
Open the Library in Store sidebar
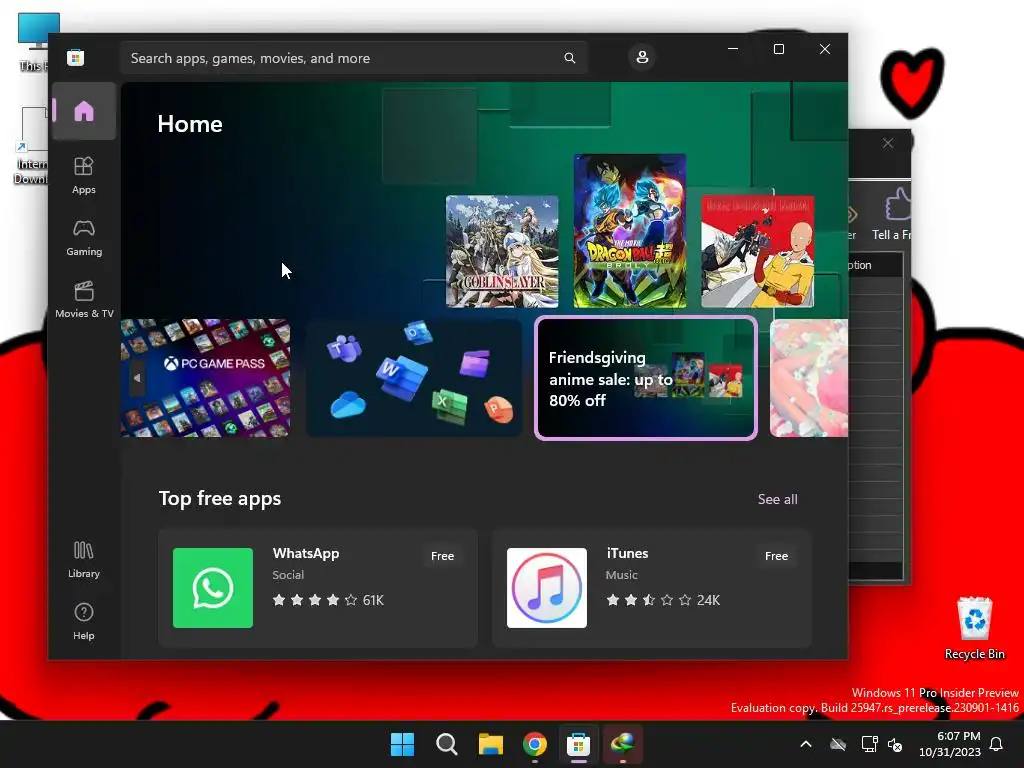pos(84,559)
